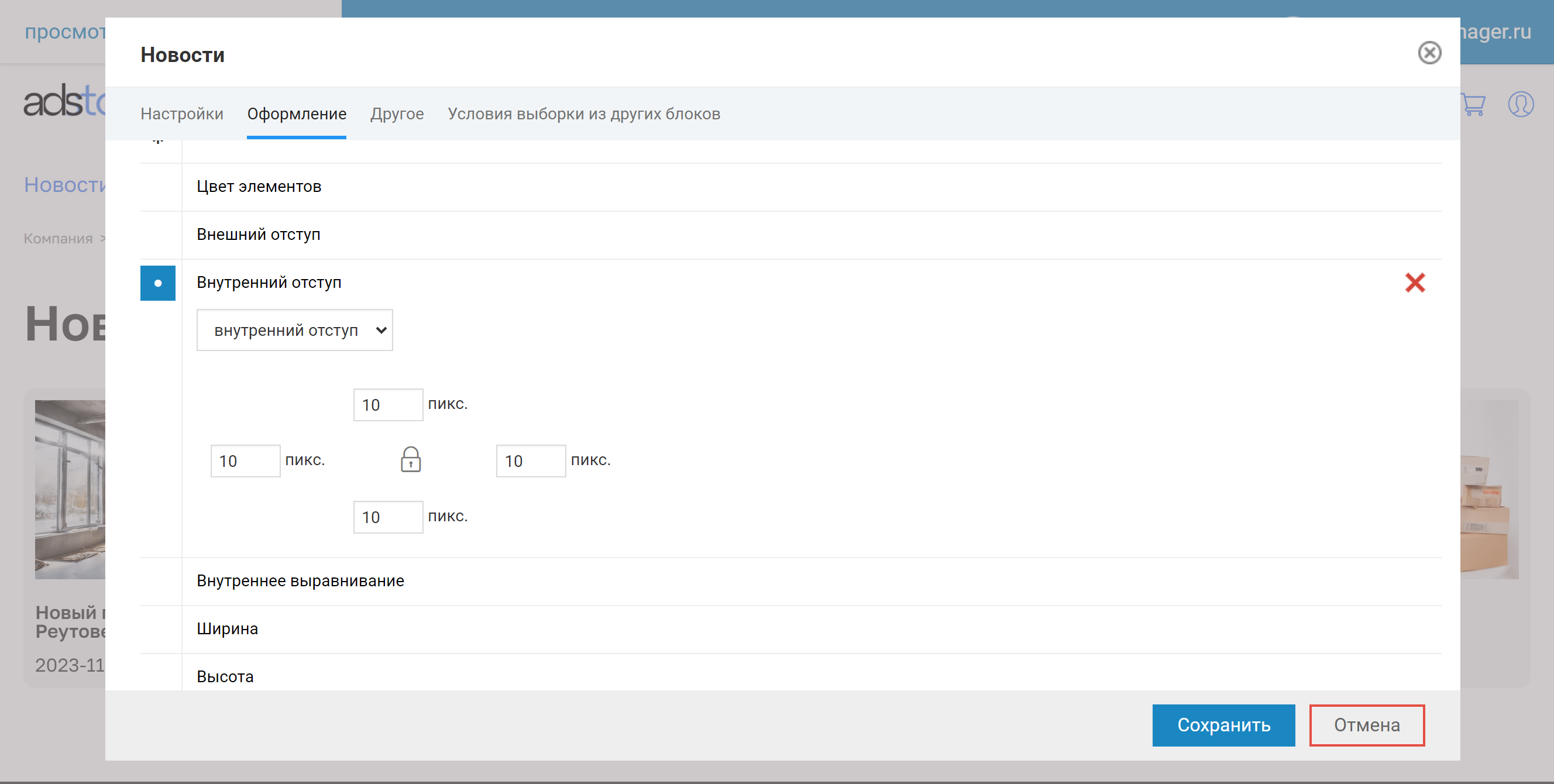Switch to the Оформление tab

point(297,114)
